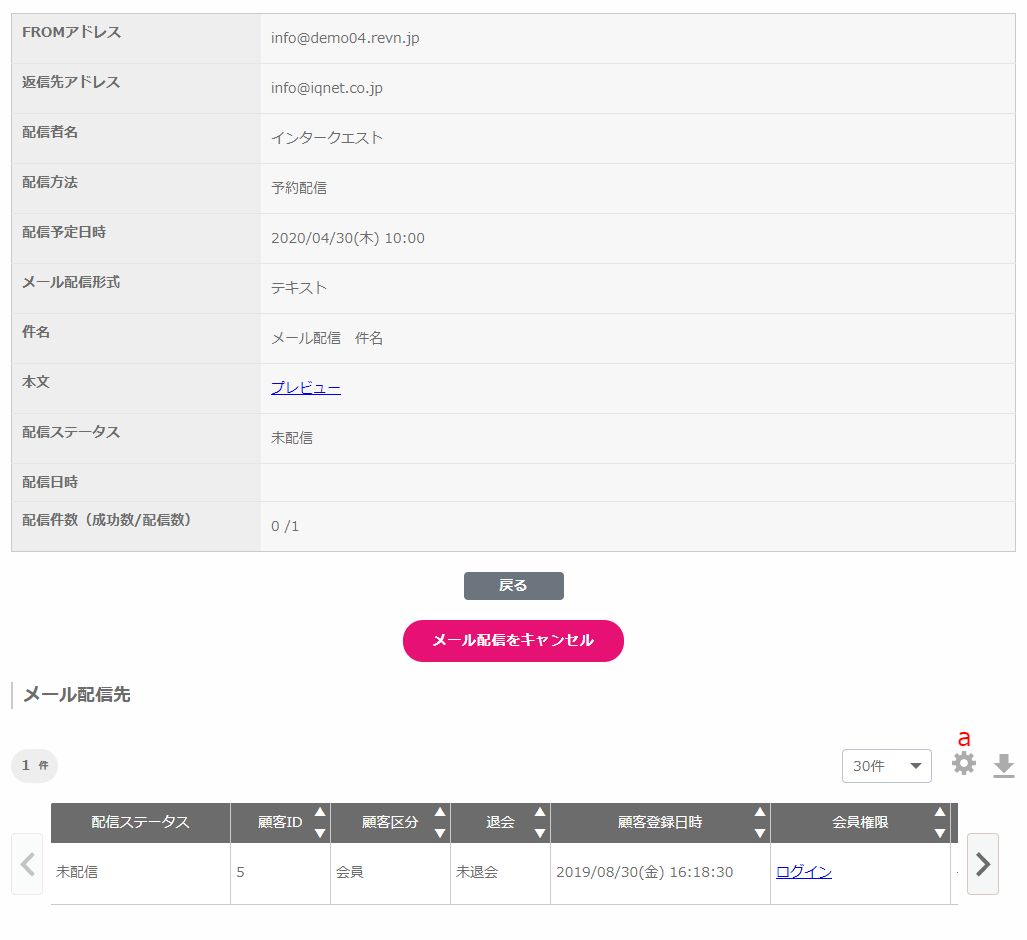Sort 顧客区分 column ascending with up arrow

(x=440, y=812)
